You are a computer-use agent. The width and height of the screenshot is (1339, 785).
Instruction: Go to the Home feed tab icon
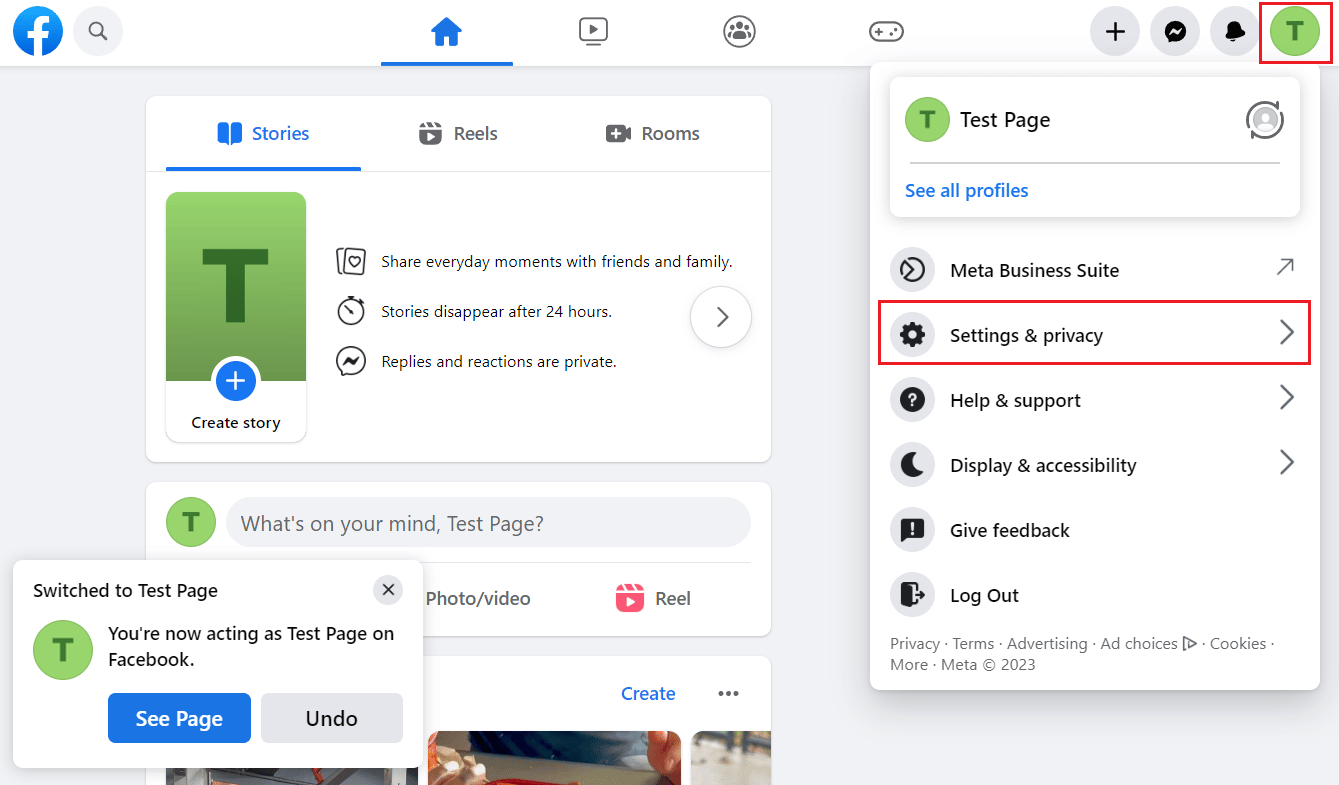[446, 32]
